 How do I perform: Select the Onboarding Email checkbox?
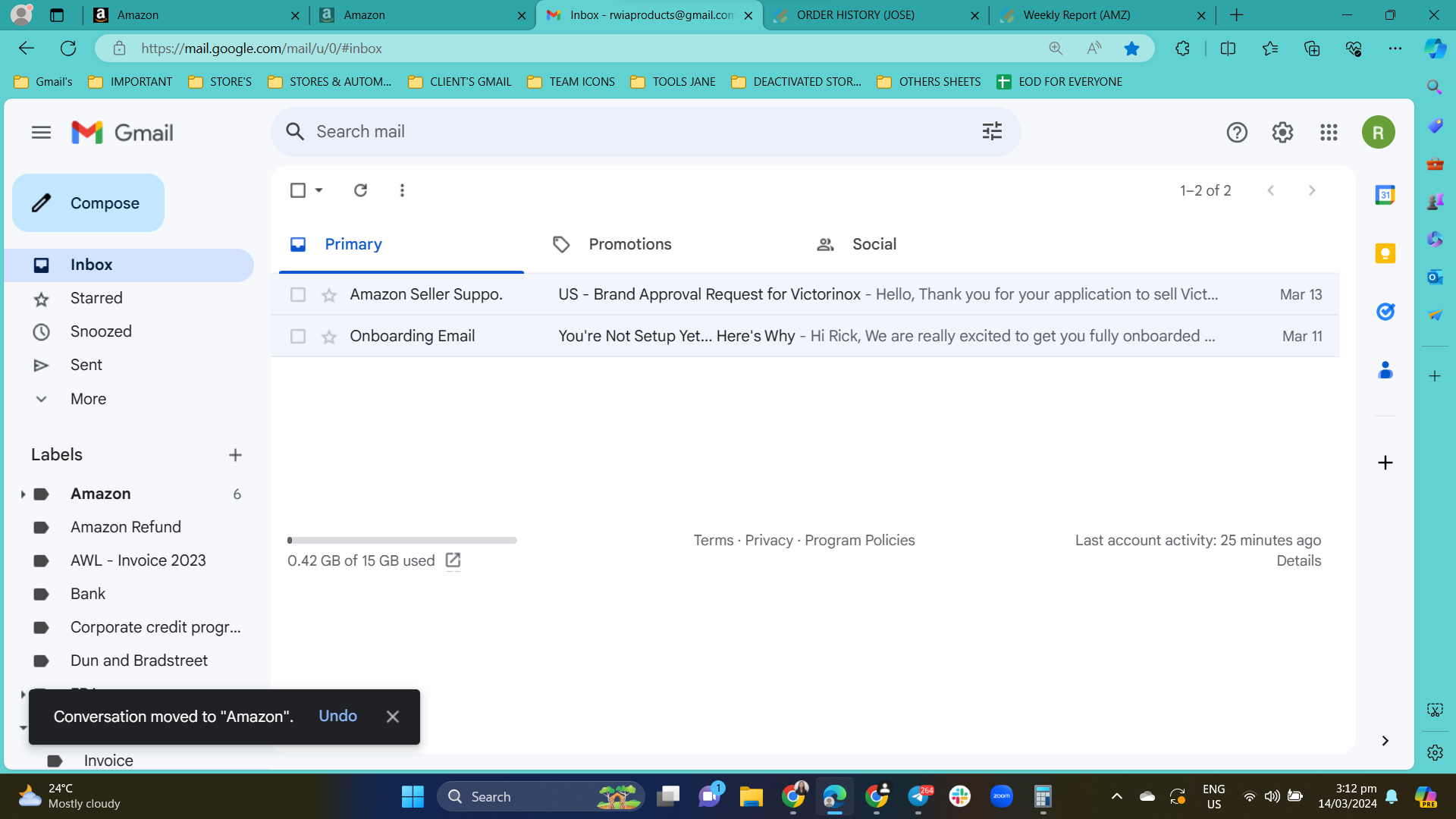pyautogui.click(x=298, y=336)
